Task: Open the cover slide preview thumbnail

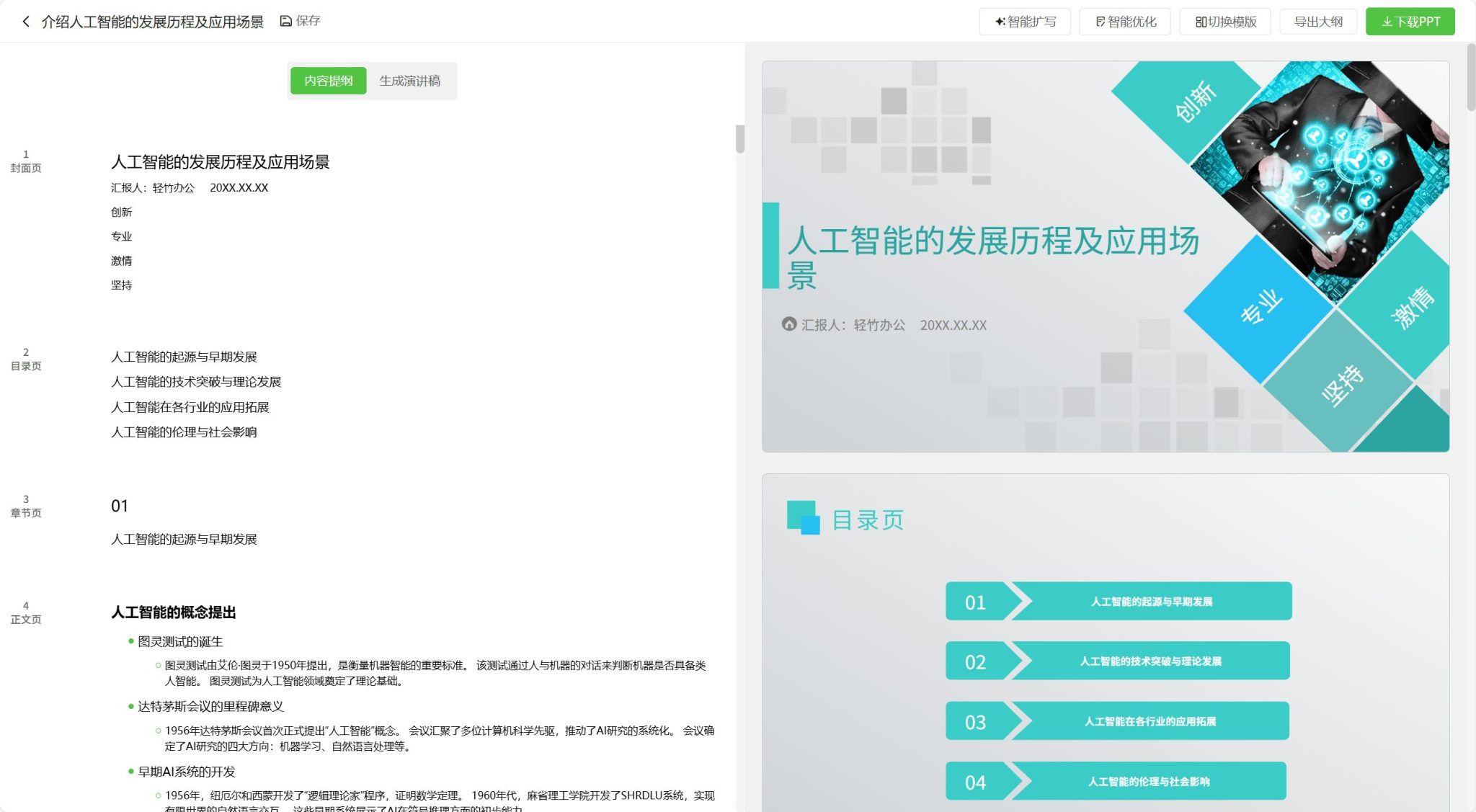Action: [x=1106, y=256]
